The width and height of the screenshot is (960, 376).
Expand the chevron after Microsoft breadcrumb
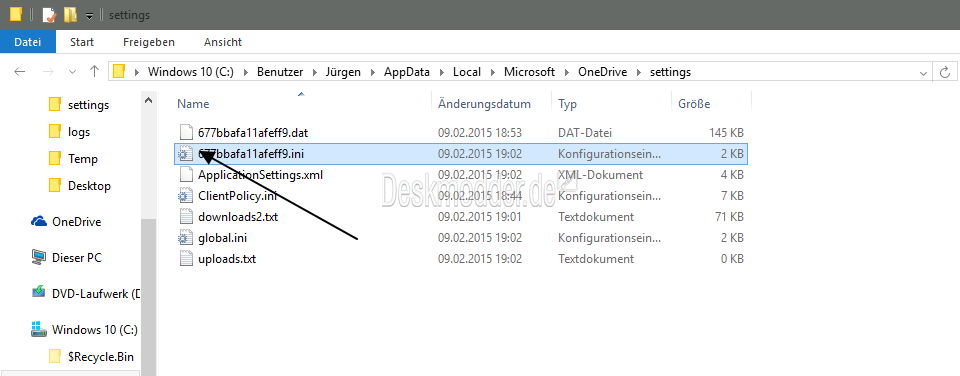(x=566, y=72)
